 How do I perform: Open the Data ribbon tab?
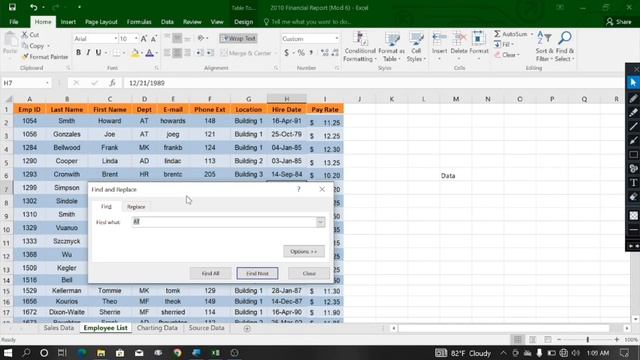point(167,22)
